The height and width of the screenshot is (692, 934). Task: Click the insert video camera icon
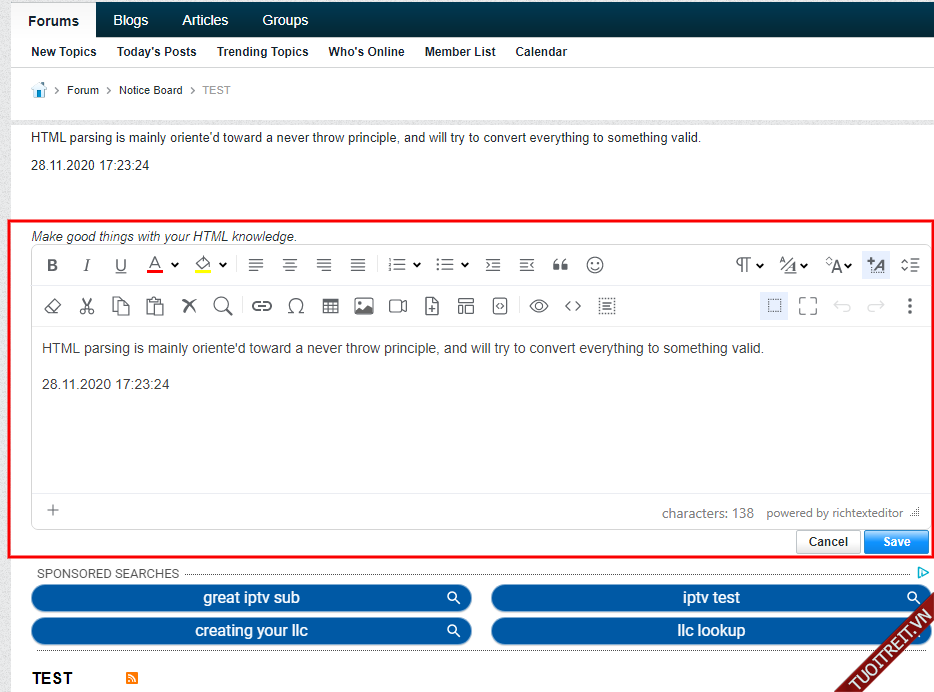pos(398,306)
